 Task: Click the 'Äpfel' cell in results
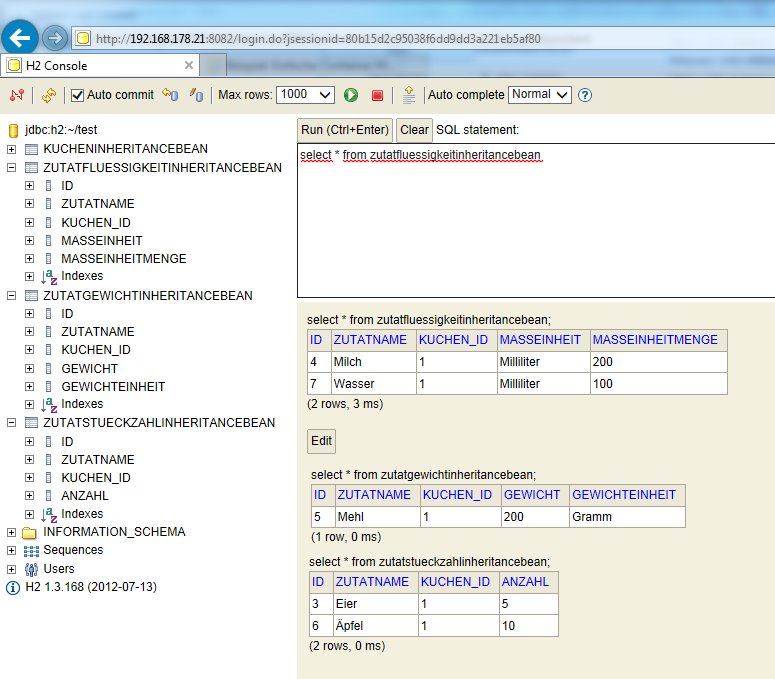pyautogui.click(x=376, y=626)
